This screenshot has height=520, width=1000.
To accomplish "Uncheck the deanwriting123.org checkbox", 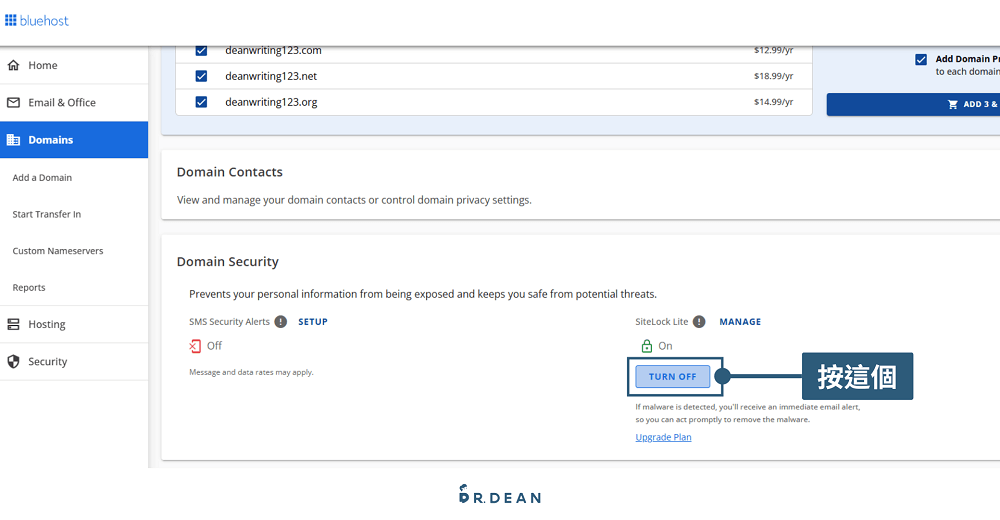I will [x=201, y=102].
